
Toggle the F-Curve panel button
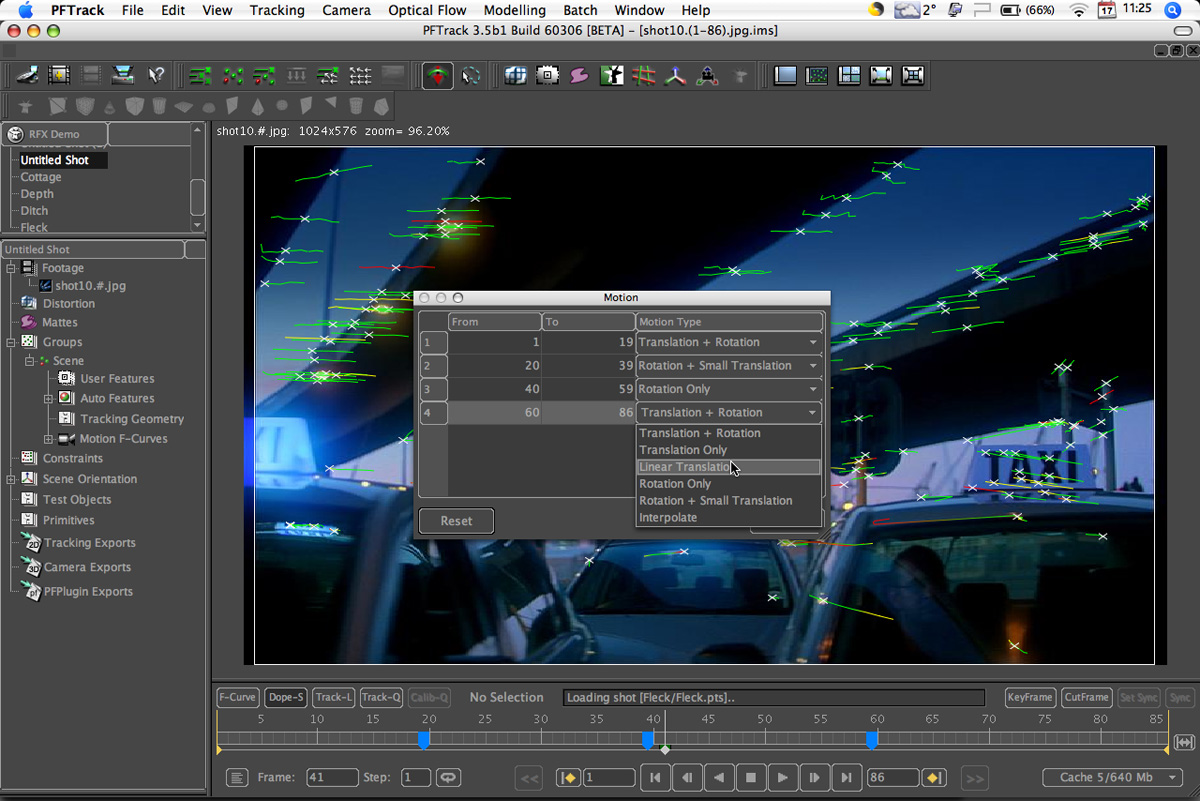point(238,697)
